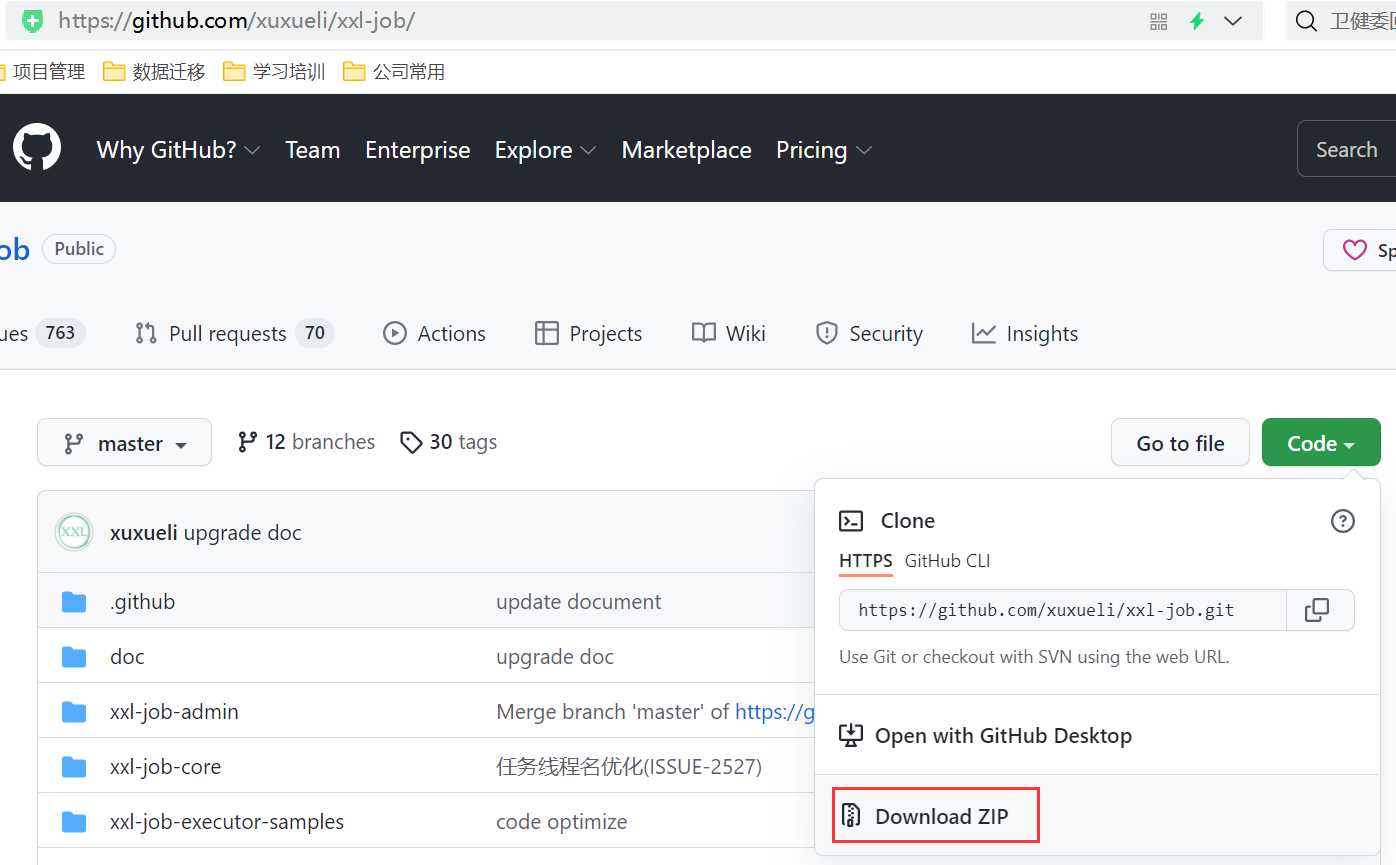The image size is (1396, 865).
Task: Open the doc folder
Action: tap(127, 657)
